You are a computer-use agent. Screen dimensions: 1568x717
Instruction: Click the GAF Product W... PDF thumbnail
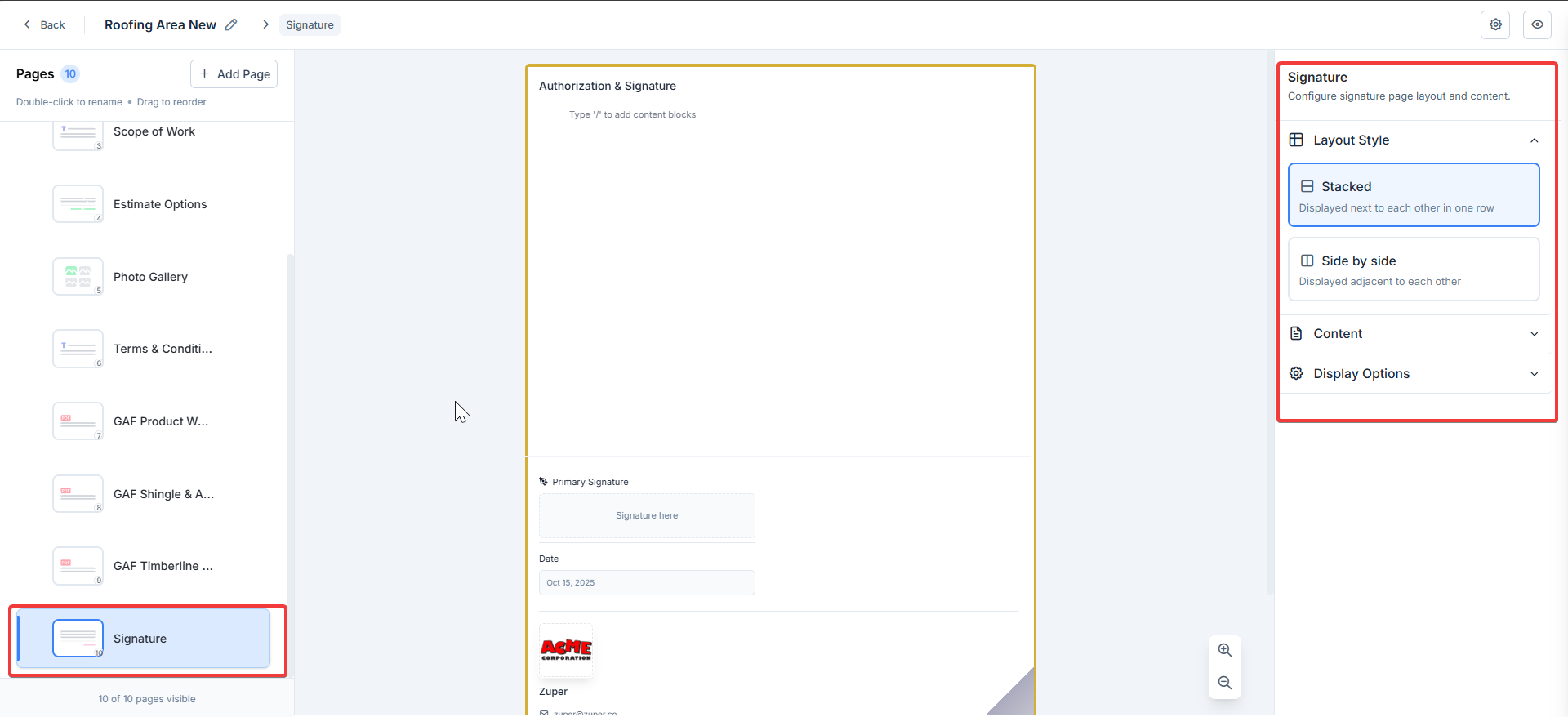pos(78,421)
